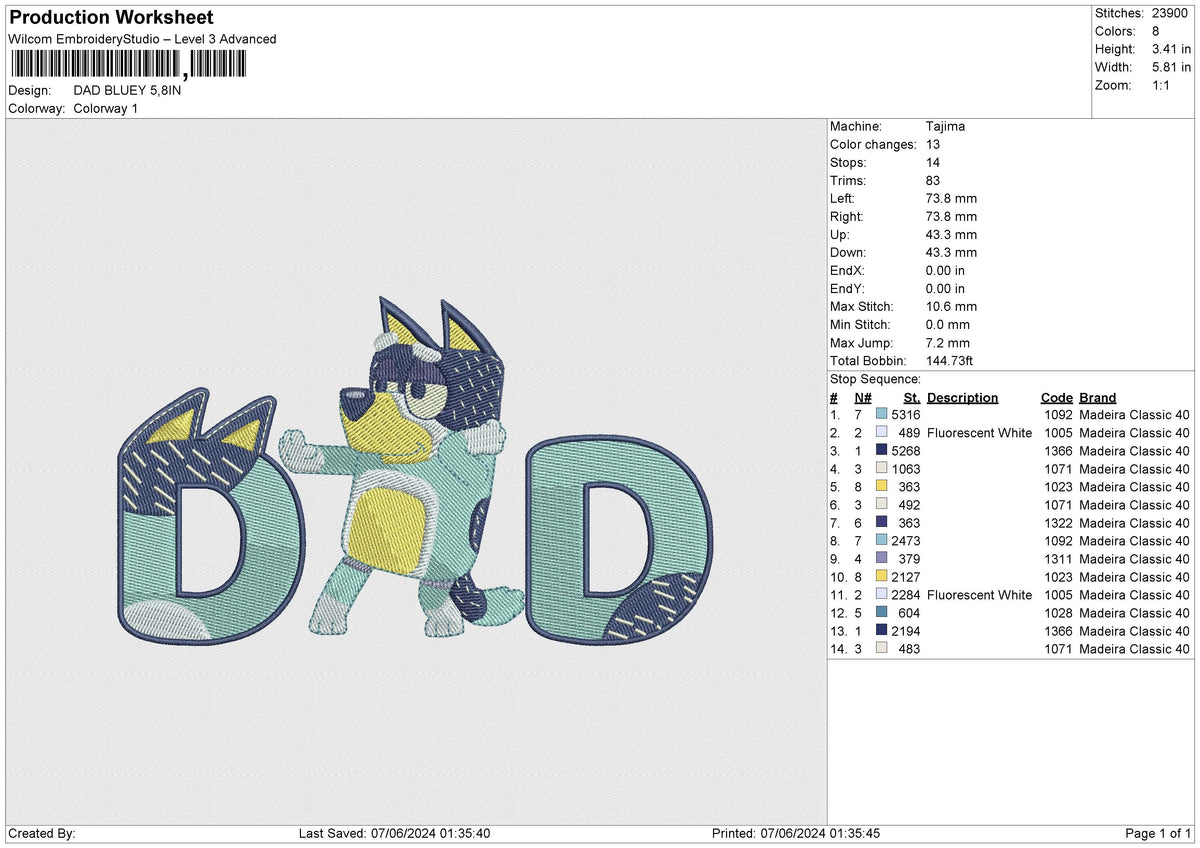Click the Stop Sequence heading

pos(876,379)
